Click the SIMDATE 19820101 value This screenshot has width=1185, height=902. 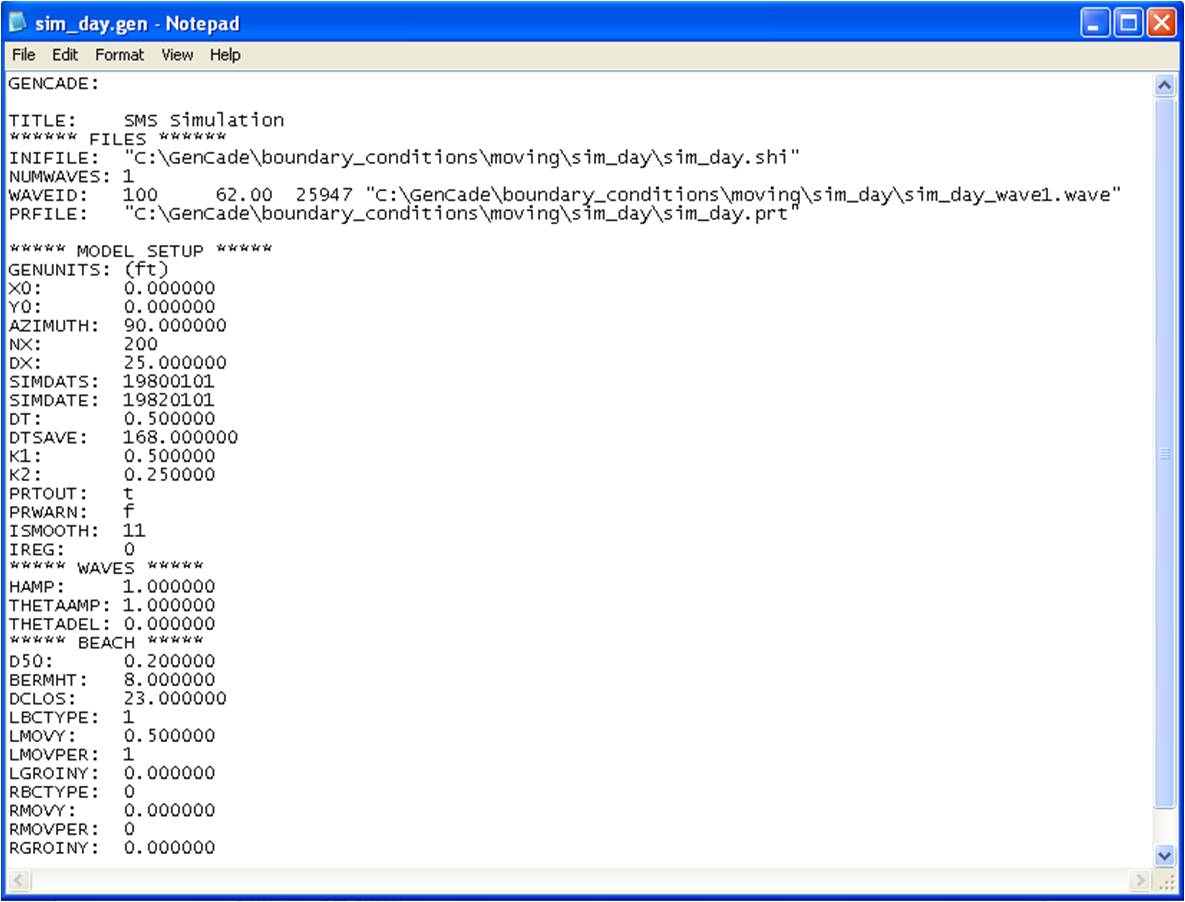[x=169, y=400]
